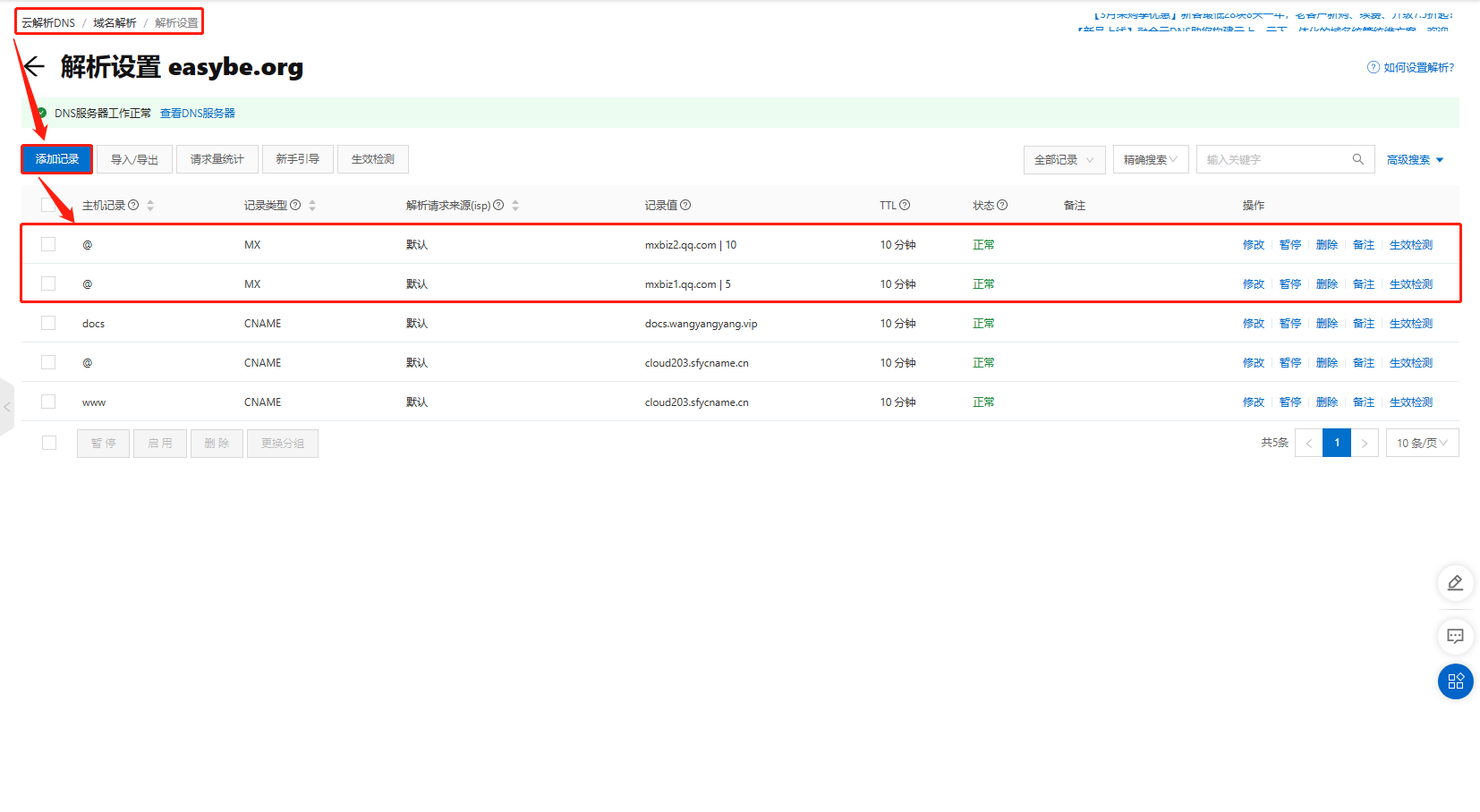Click the 导入/导出 button
The width and height of the screenshot is (1480, 812).
coord(134,159)
